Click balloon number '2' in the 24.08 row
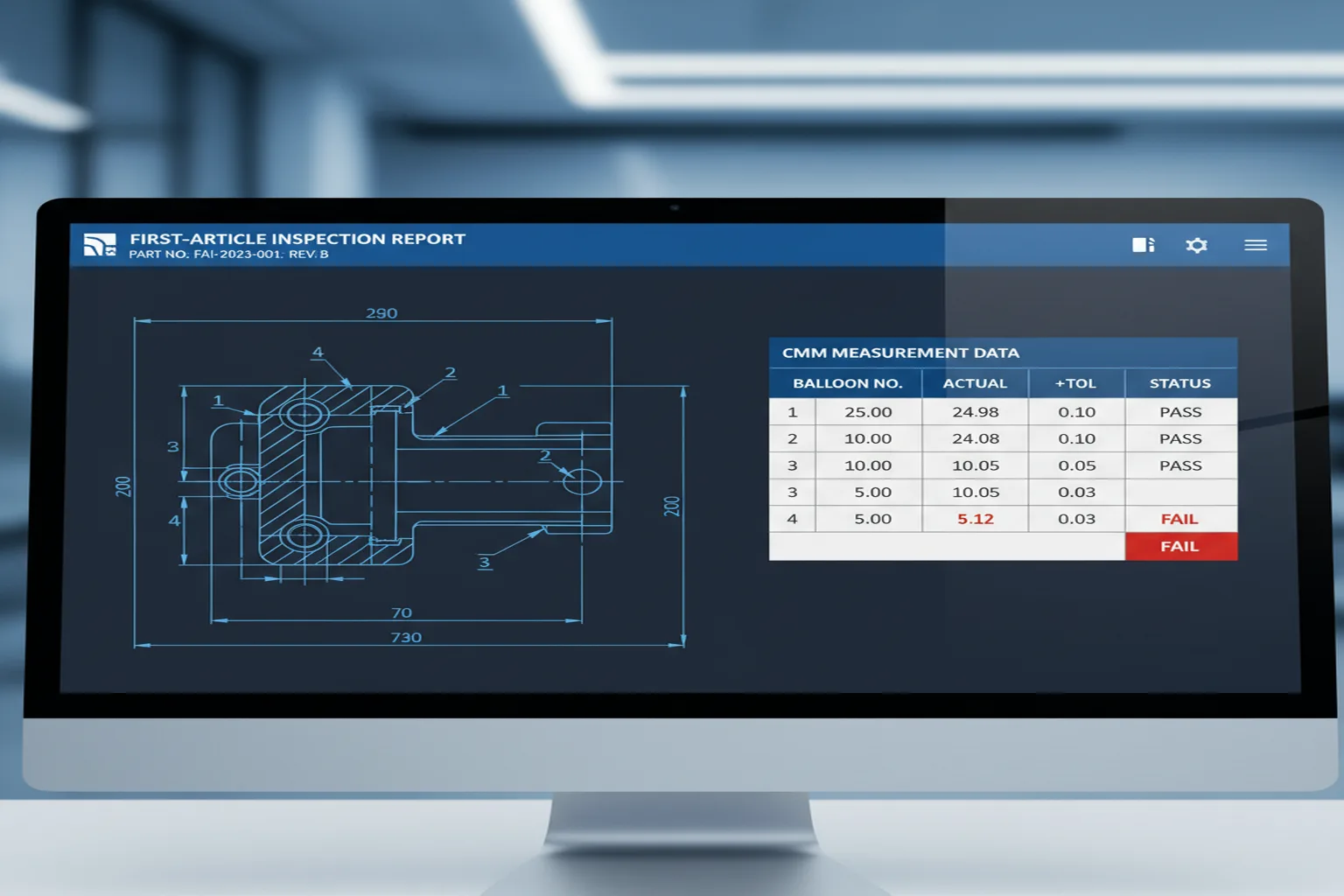 (x=793, y=438)
